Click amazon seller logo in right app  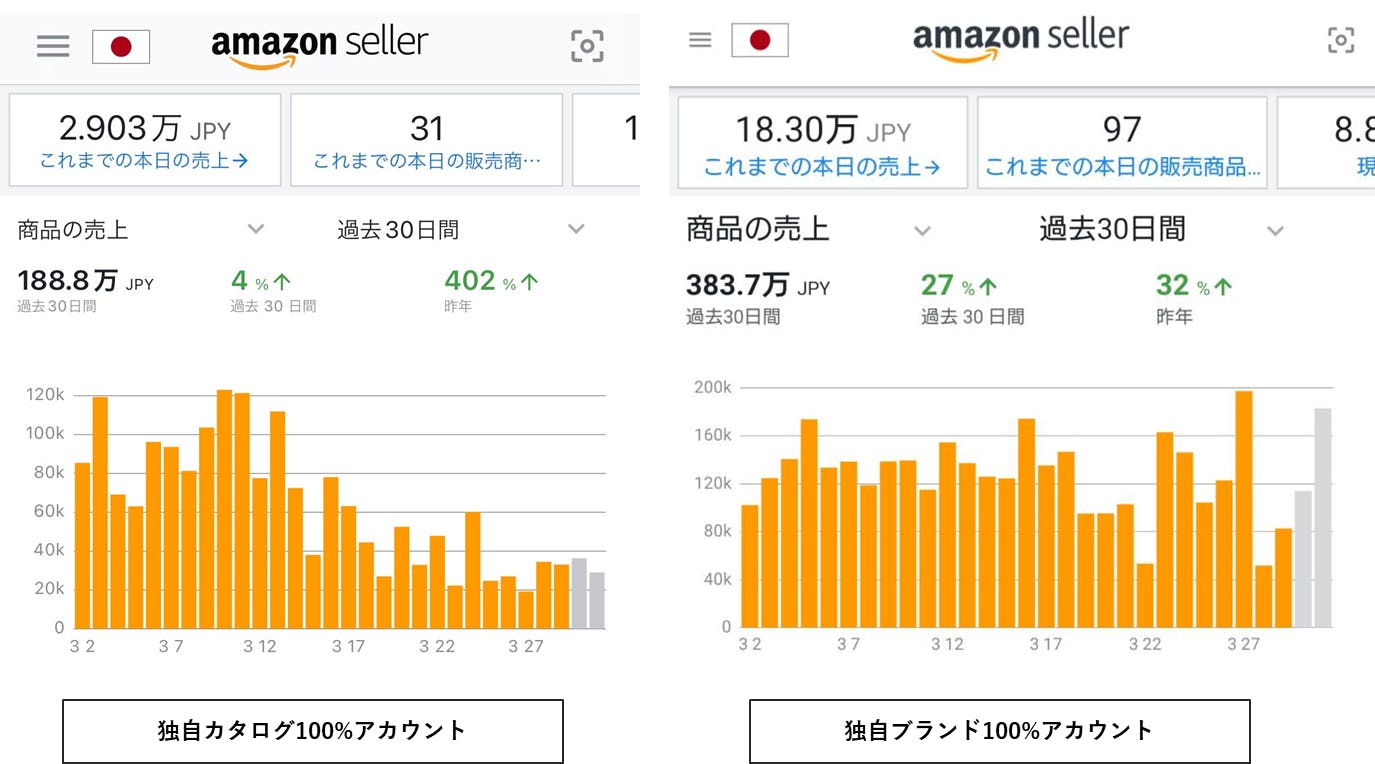point(1020,40)
